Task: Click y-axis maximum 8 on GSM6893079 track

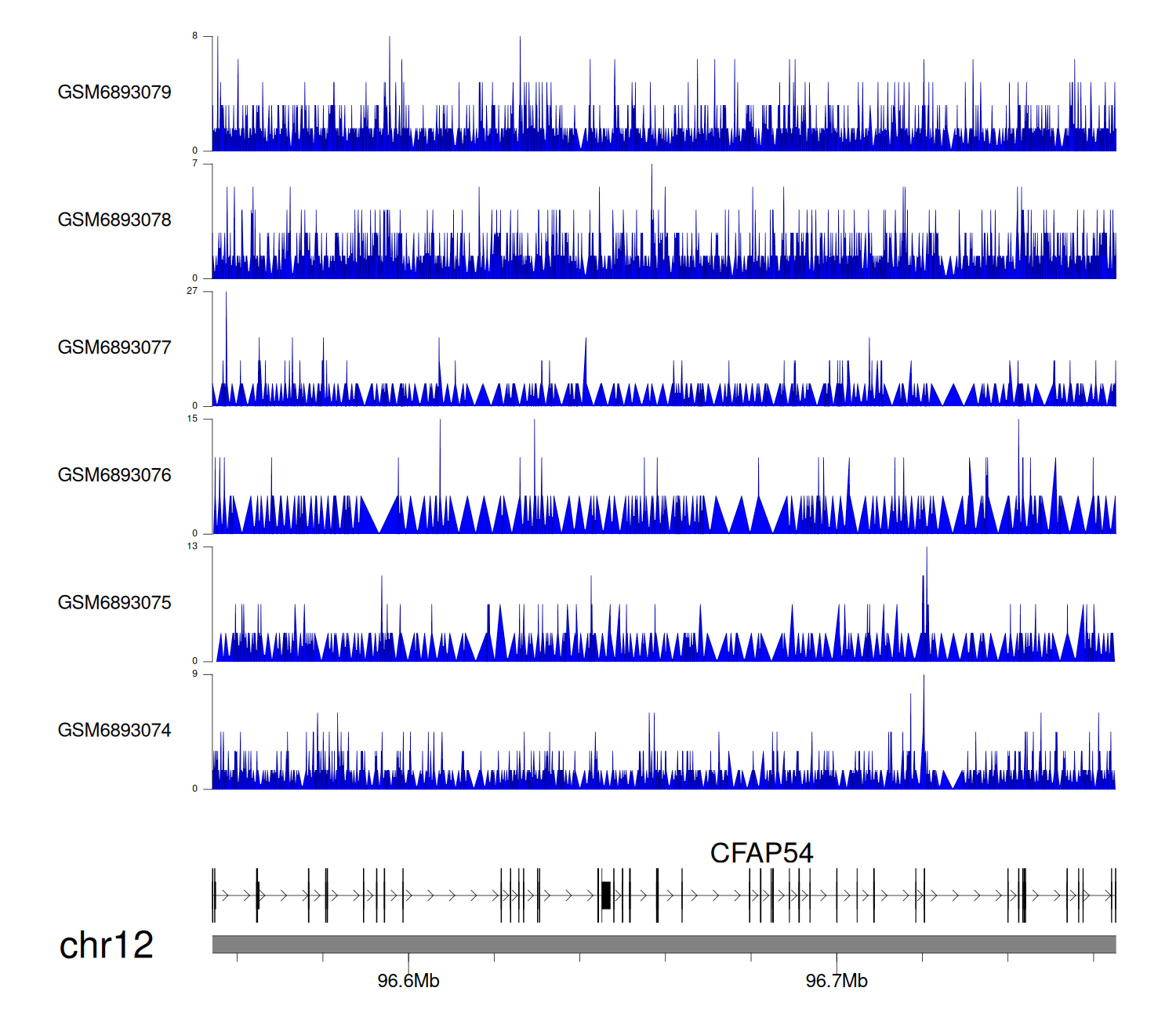Action: pyautogui.click(x=194, y=36)
